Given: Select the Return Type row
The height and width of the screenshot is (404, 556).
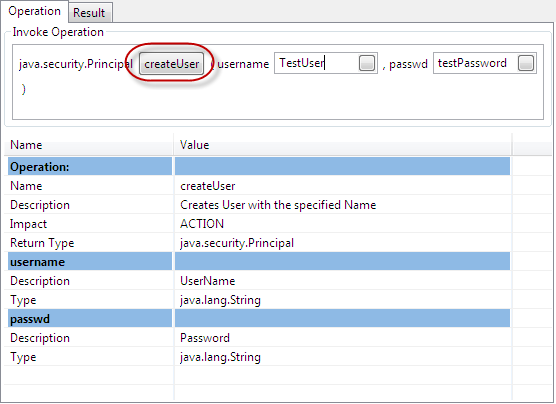Looking at the screenshot, I should pyautogui.click(x=259, y=243).
